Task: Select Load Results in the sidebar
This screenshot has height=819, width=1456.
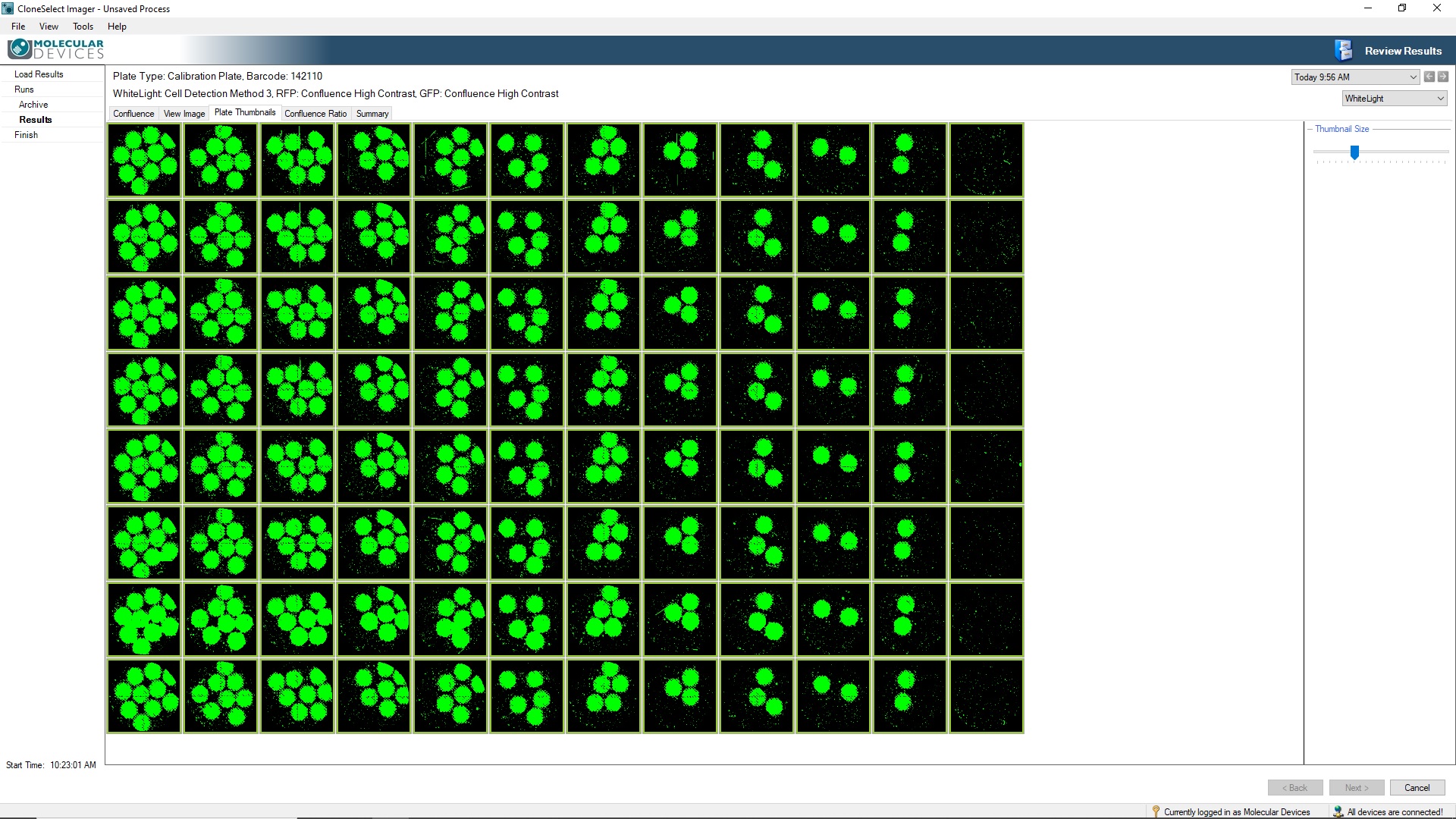Action: tap(39, 74)
